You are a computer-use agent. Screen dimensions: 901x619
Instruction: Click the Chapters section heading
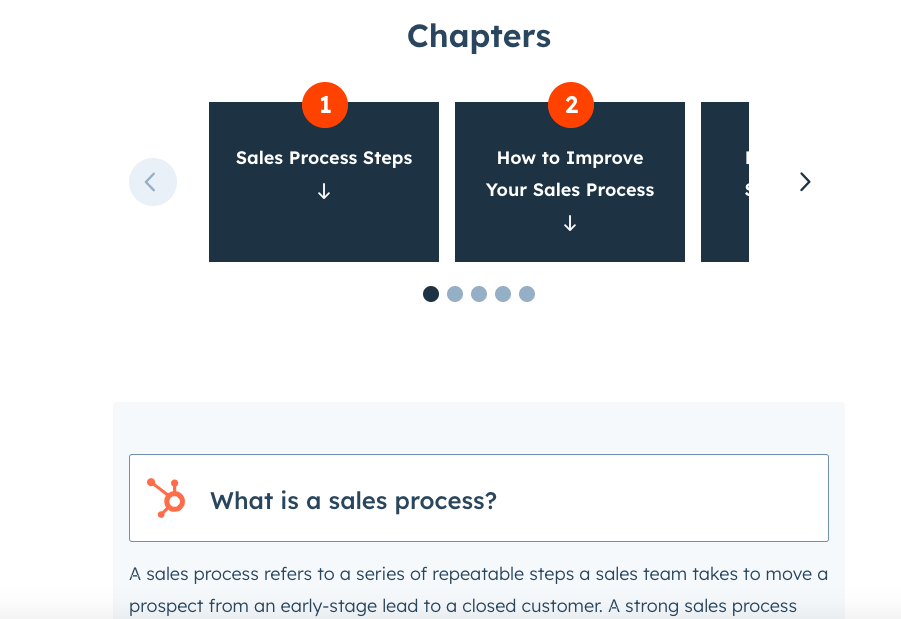coord(479,36)
